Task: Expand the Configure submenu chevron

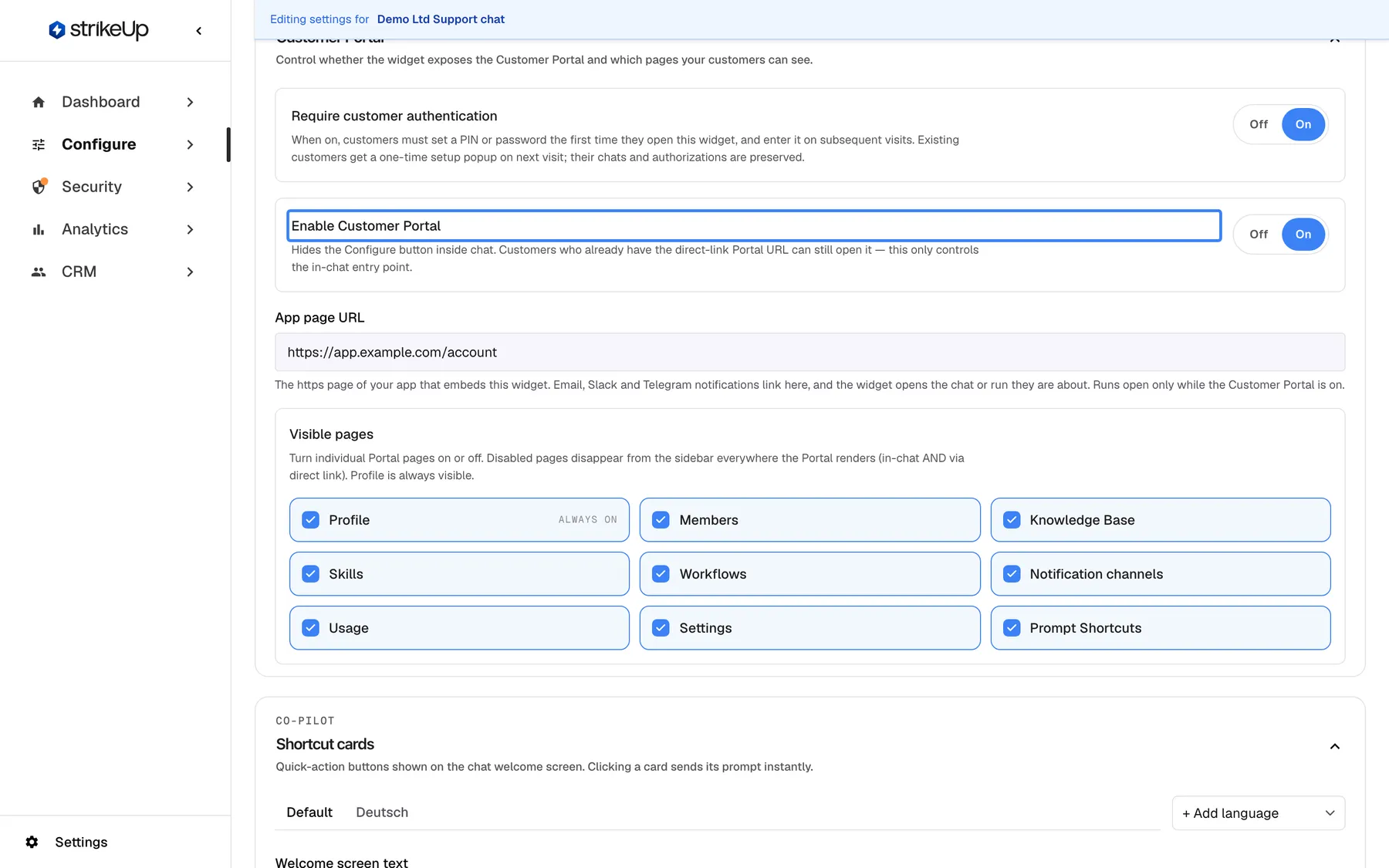Action: point(190,144)
